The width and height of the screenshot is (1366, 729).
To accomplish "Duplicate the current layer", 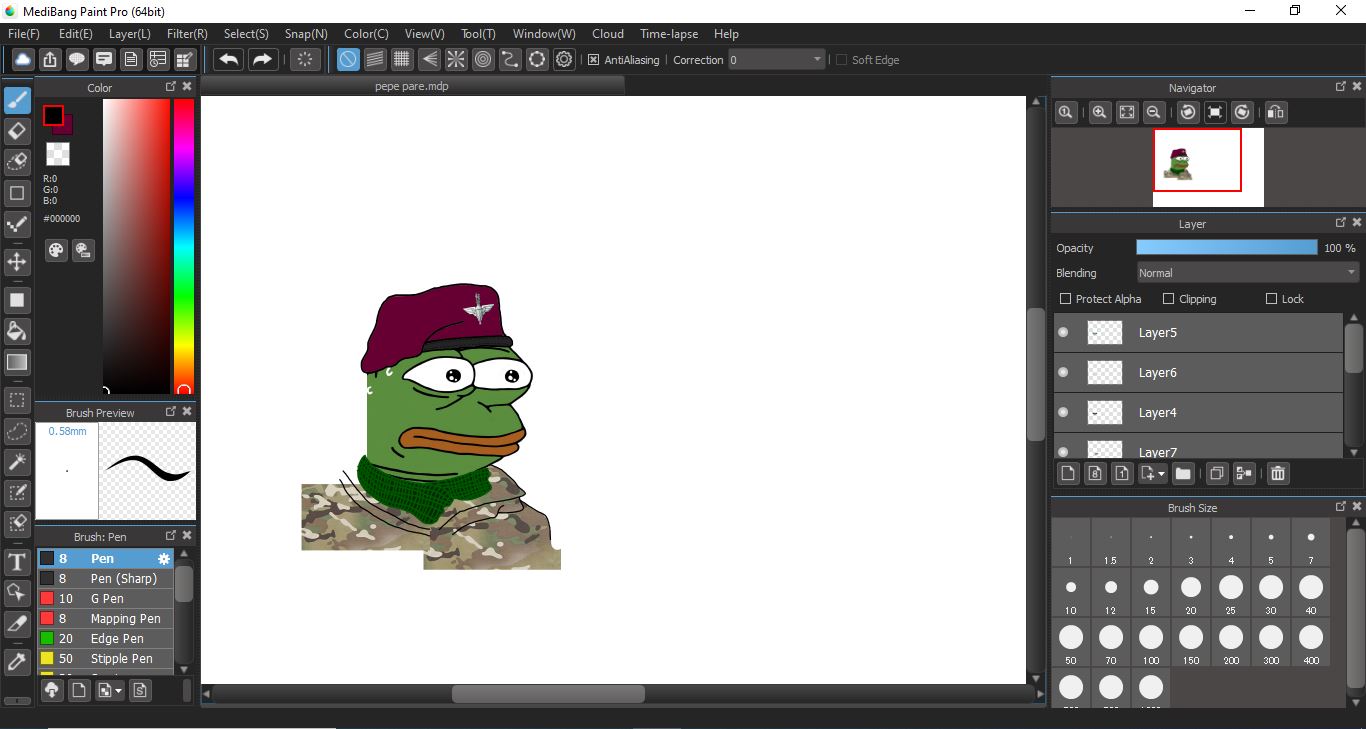I will click(x=1217, y=474).
